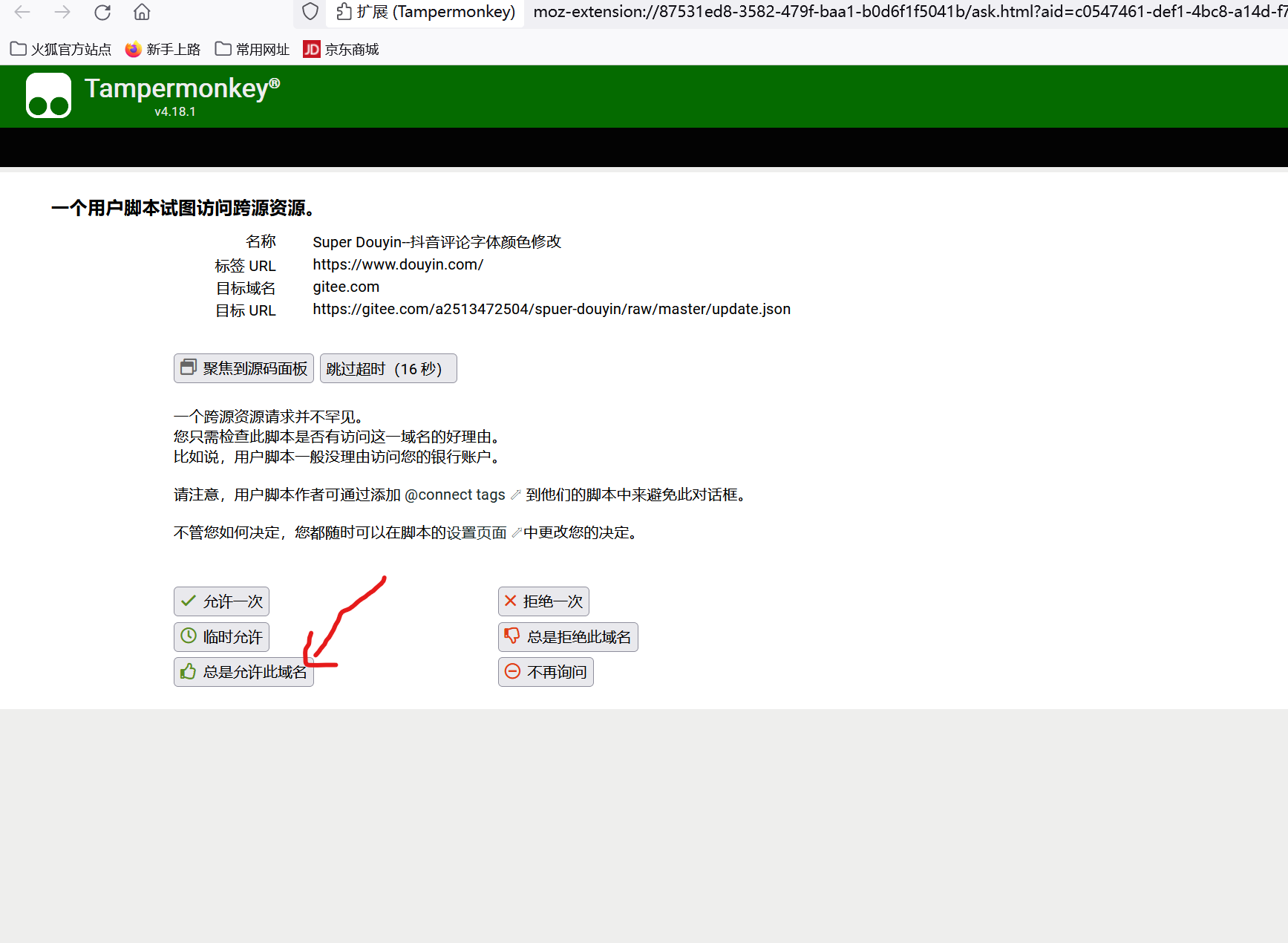This screenshot has width=1288, height=943.
Task: Open the 新手上路 Firefox bookmark
Action: (163, 49)
